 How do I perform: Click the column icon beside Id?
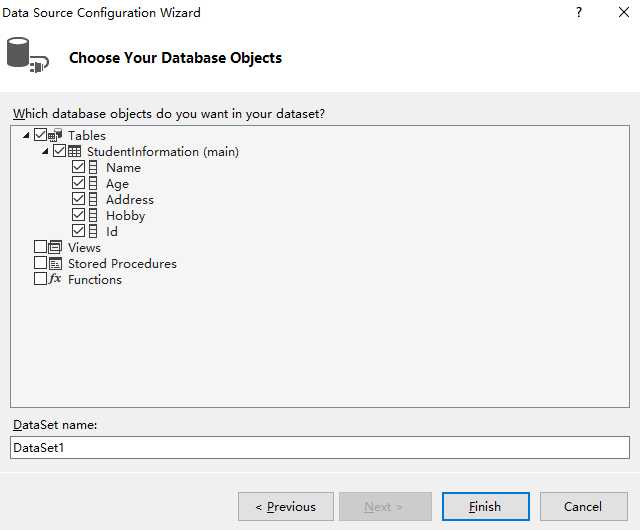tap(93, 231)
